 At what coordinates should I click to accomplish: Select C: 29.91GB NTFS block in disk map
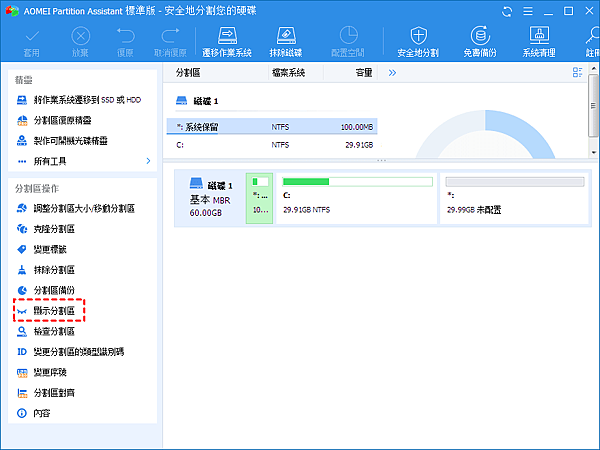coord(357,198)
